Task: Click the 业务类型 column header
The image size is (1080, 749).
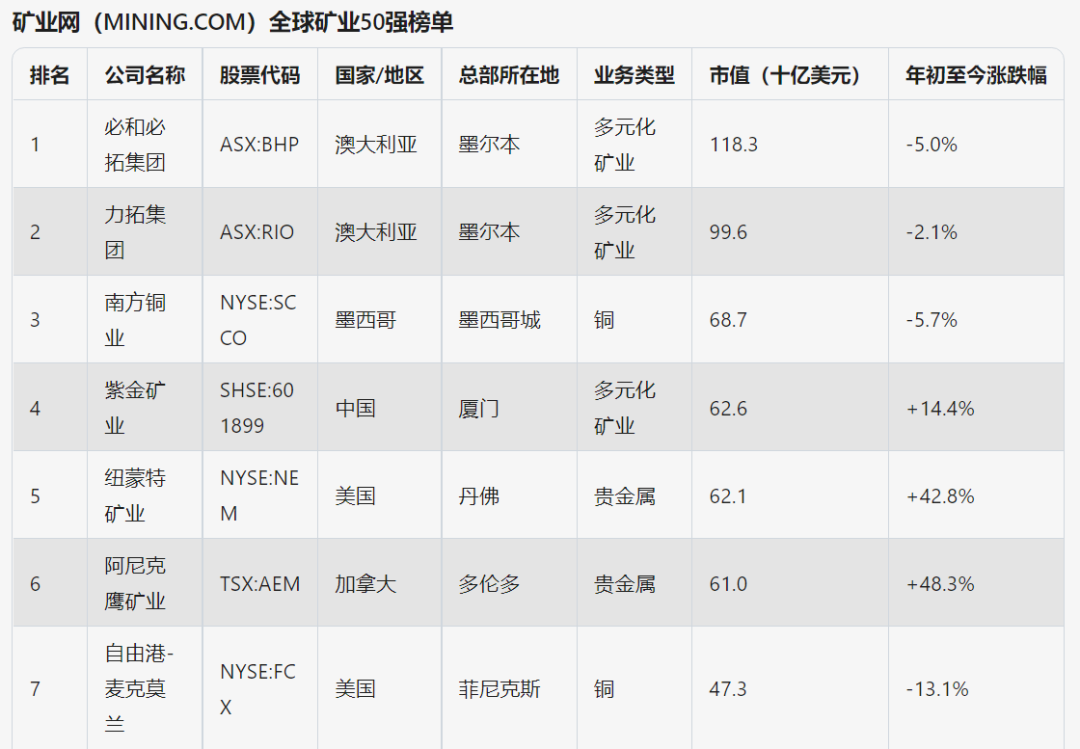Action: [634, 75]
